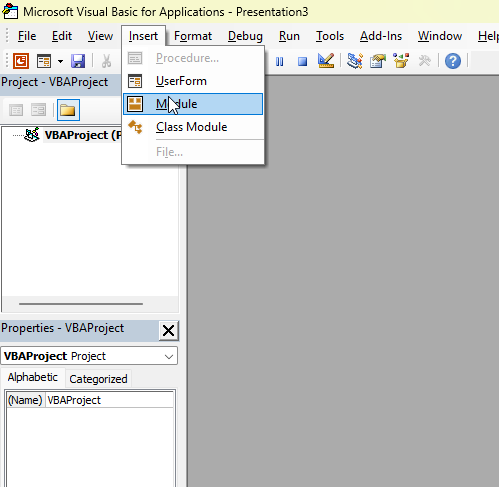Viewport: 499px width, 487px height.
Task: Click the Project panel horizontal scrollbar
Action: (81, 304)
